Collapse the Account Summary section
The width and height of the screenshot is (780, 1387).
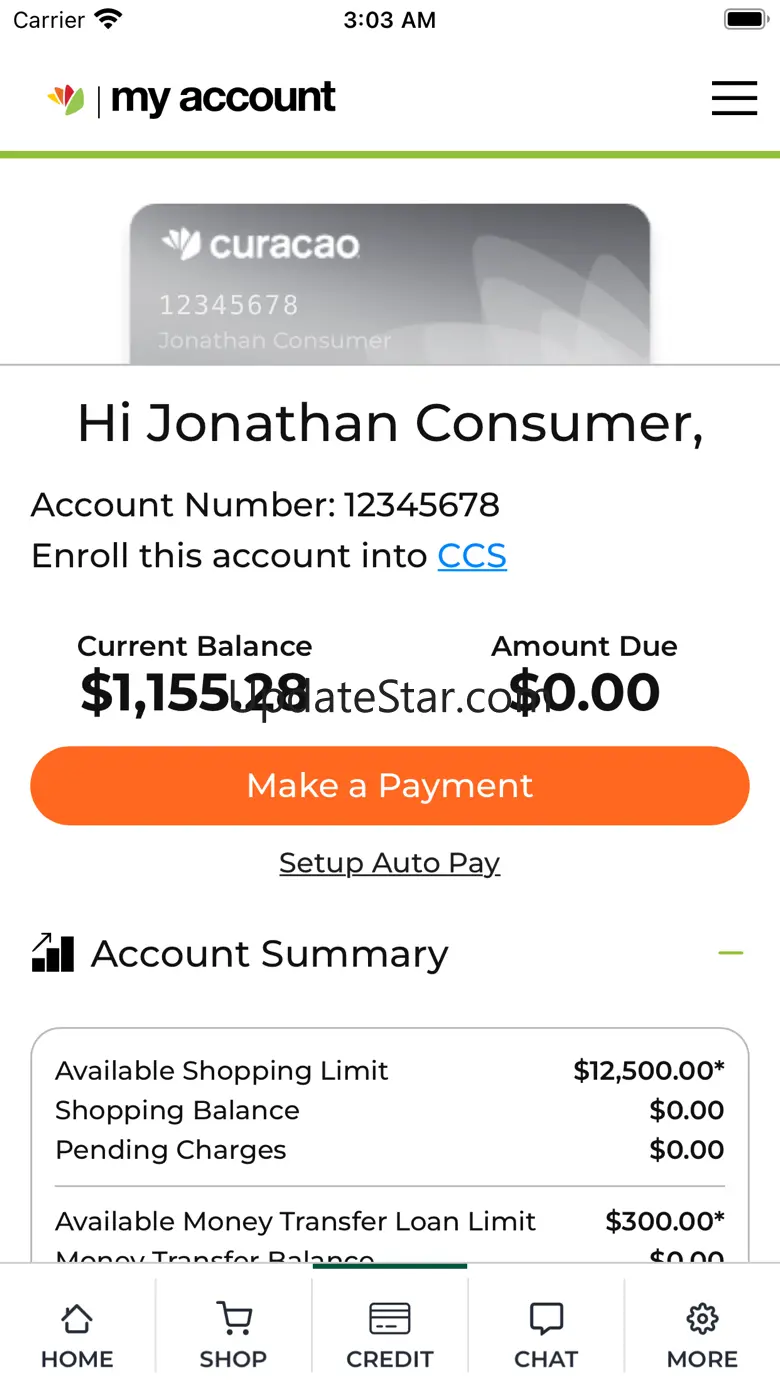coord(731,953)
